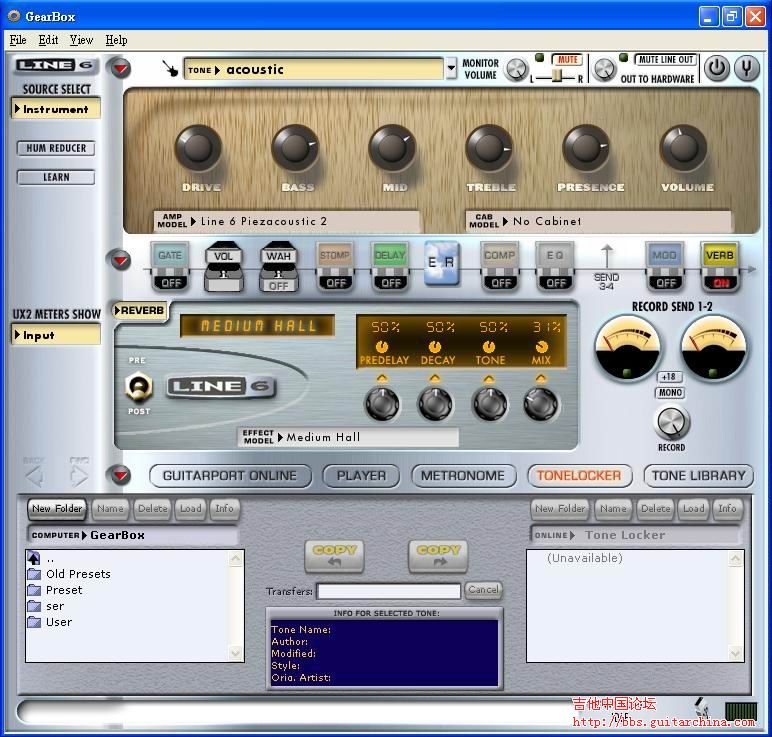The image size is (772, 737).
Task: Open the tuner fork icon
Action: pos(747,68)
